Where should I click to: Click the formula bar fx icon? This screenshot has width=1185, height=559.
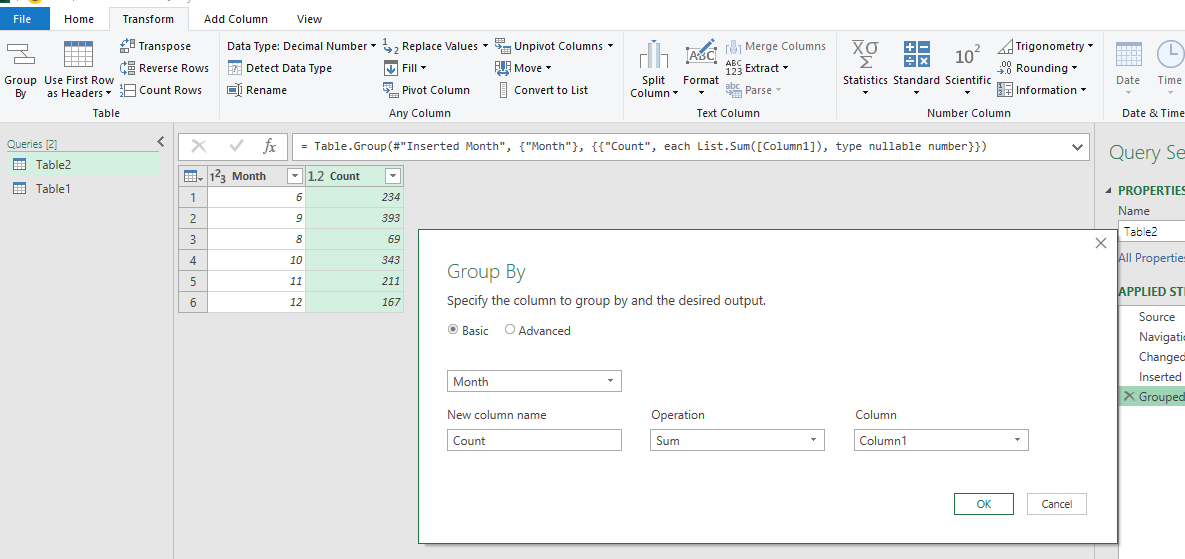click(x=269, y=146)
